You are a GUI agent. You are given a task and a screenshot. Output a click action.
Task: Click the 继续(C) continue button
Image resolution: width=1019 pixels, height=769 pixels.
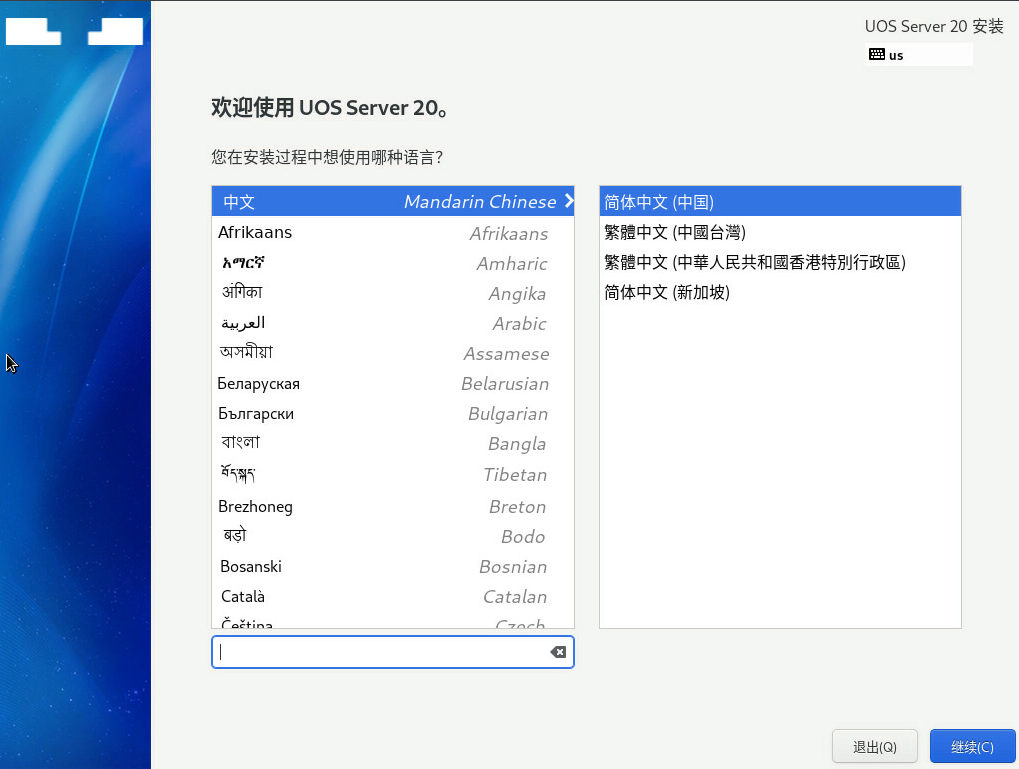click(972, 746)
